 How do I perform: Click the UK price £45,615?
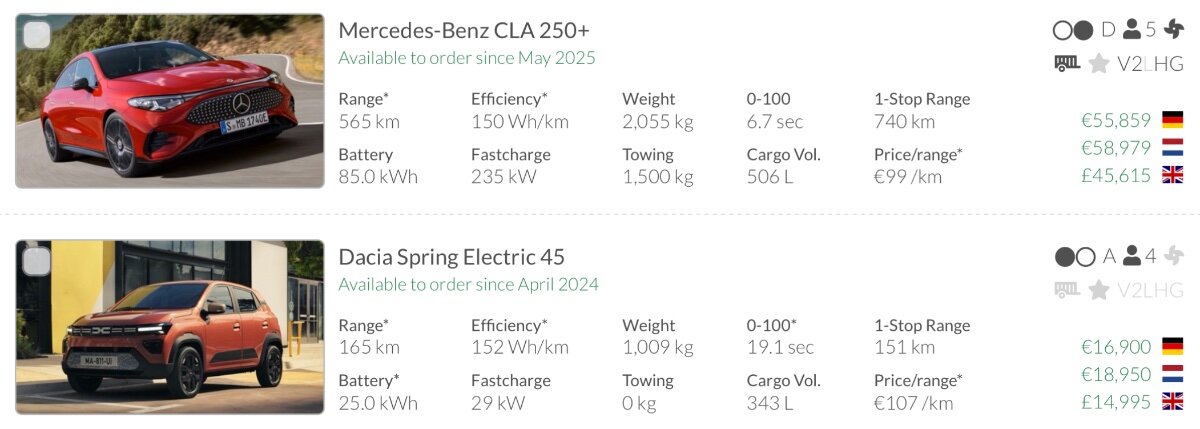pos(1116,175)
